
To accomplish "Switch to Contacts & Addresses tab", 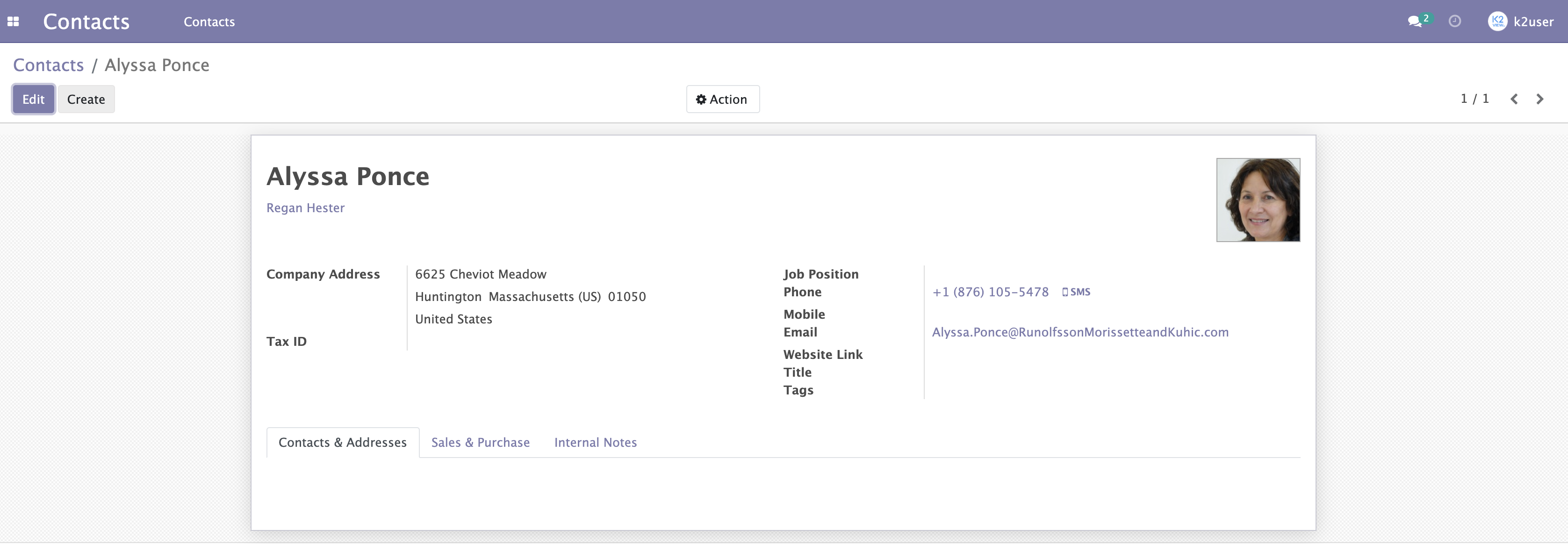I will click(343, 443).
